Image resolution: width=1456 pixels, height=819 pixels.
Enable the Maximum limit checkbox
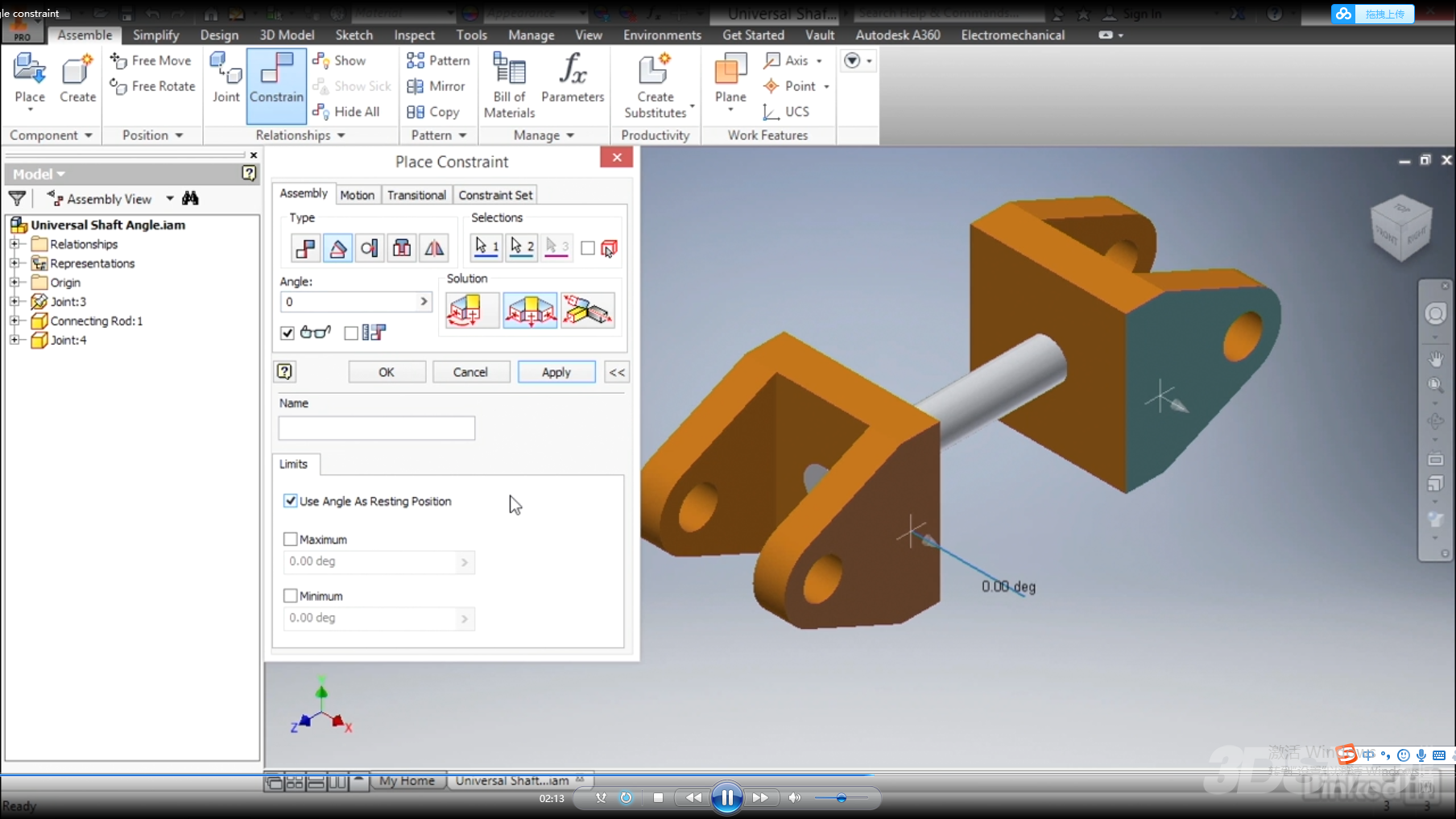point(291,539)
